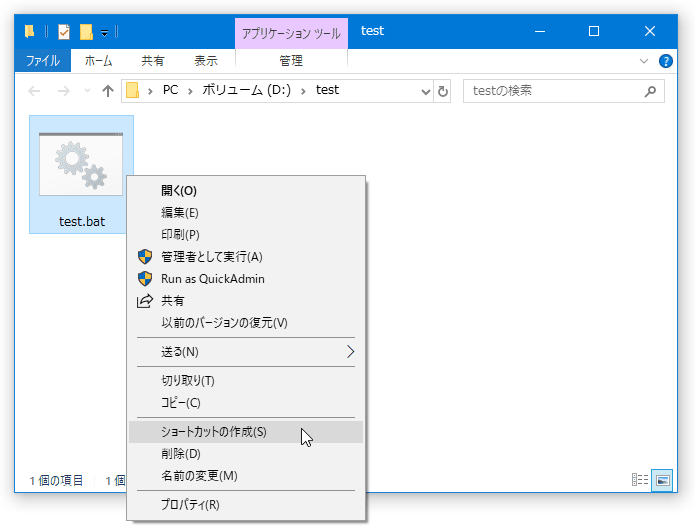Choose 管理者として実行(A) in context menu

point(246,257)
